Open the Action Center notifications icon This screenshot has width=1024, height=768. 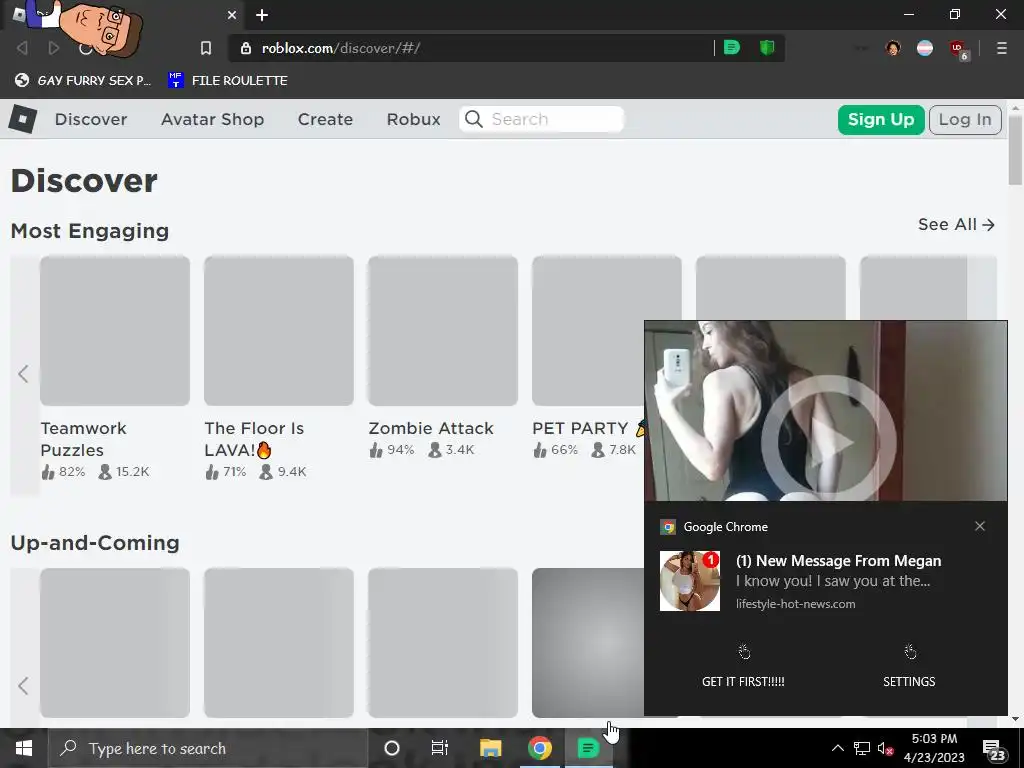[993, 750]
